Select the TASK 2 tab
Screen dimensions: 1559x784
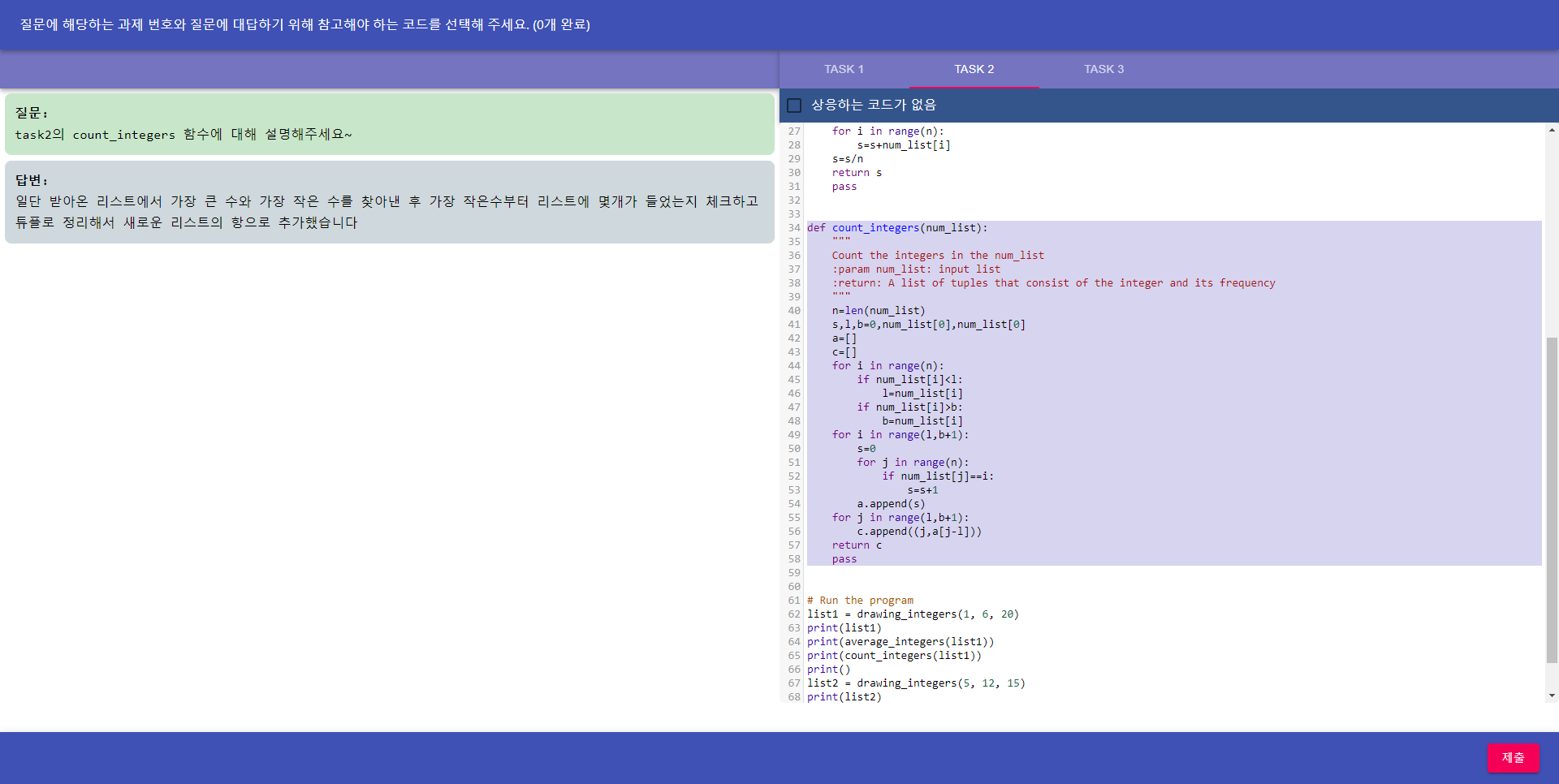974,70
